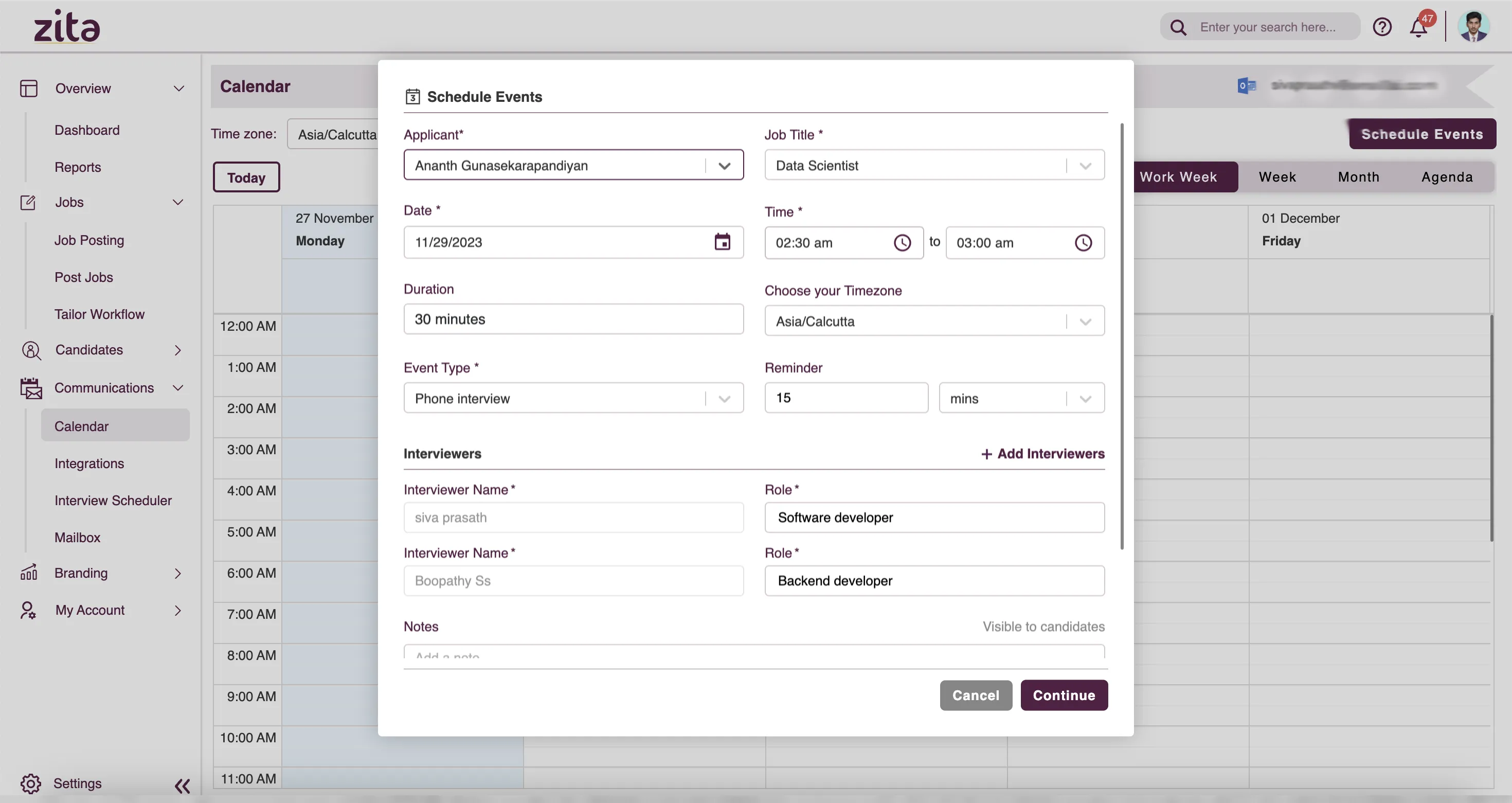Viewport: 1512px width, 803px height.
Task: Click the Schedule Events button on calendar
Action: [1422, 134]
